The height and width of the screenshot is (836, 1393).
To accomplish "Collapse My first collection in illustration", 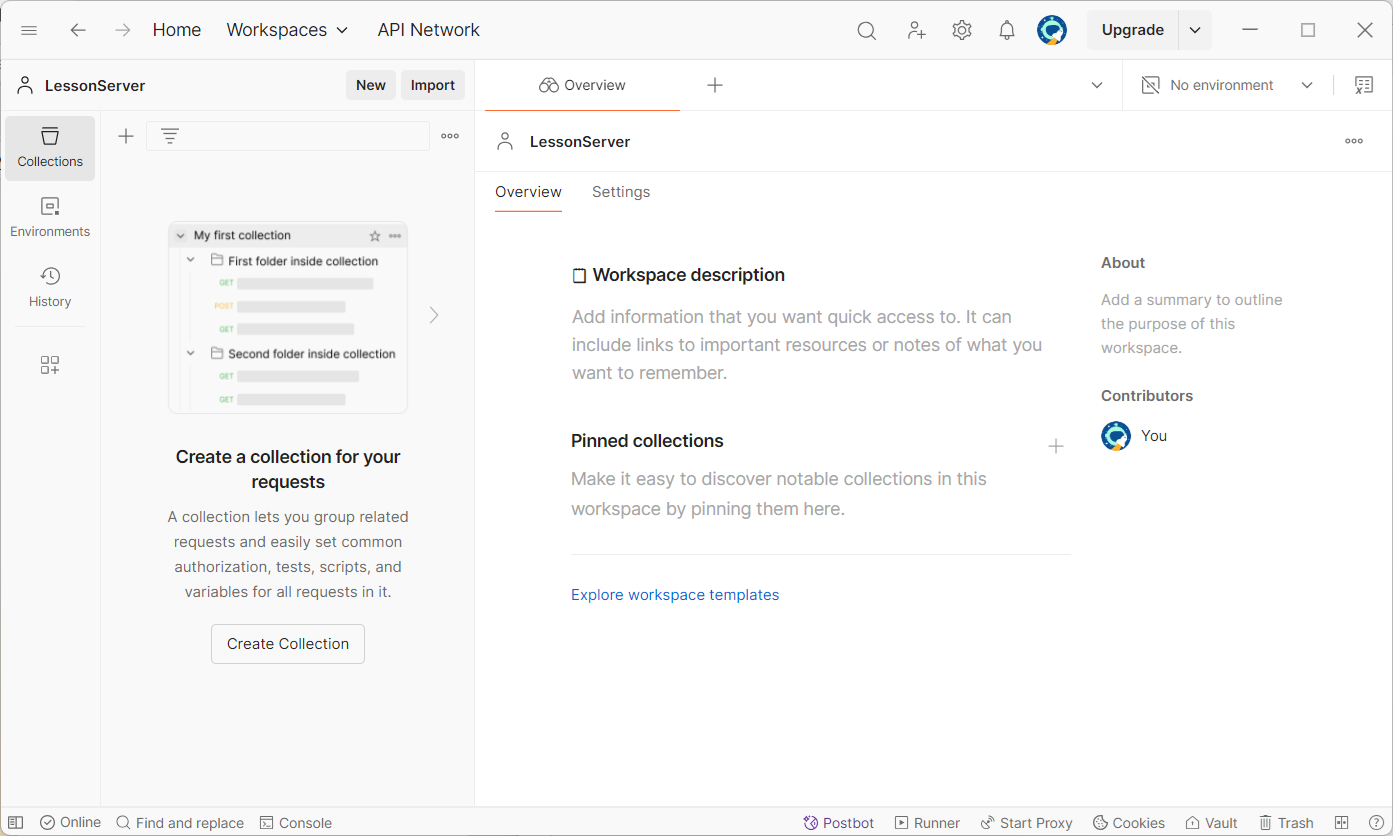I will point(181,236).
